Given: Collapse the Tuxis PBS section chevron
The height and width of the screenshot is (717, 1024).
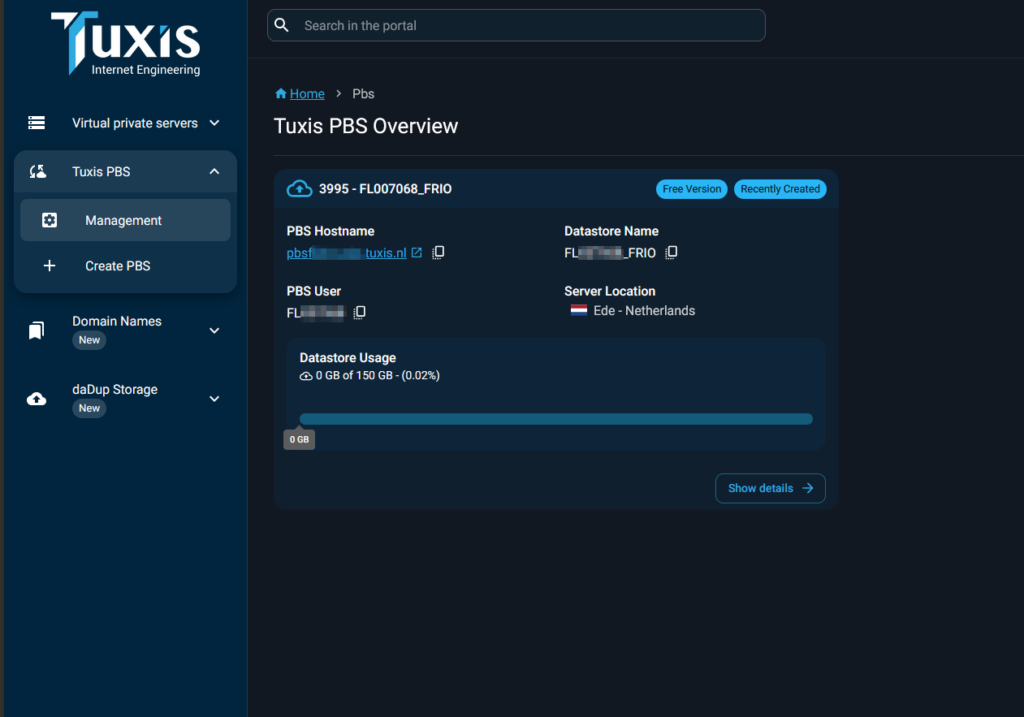Looking at the screenshot, I should tap(214, 172).
